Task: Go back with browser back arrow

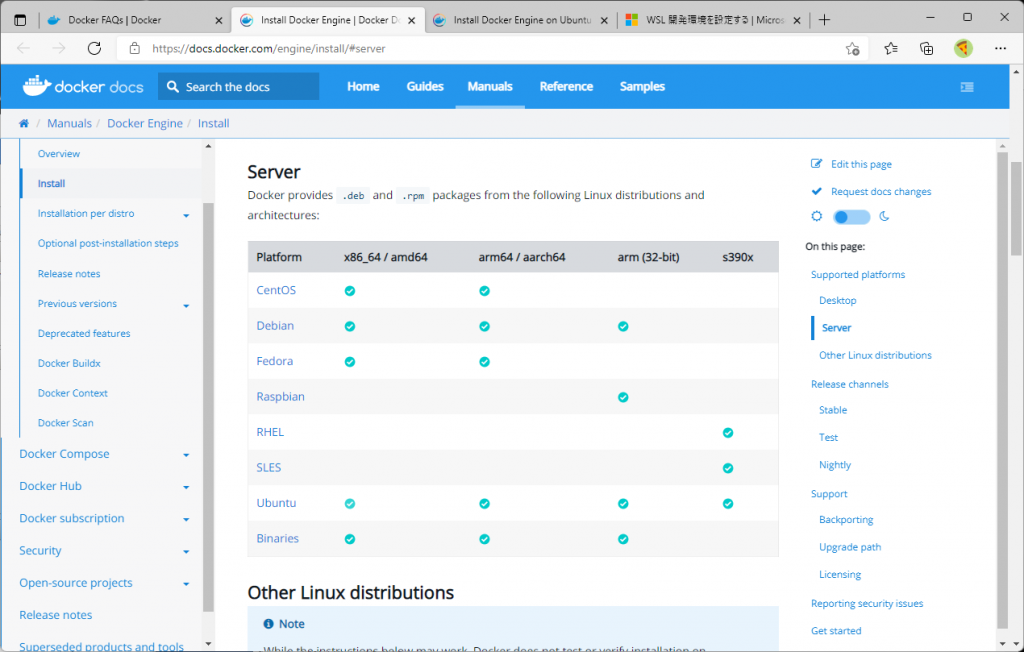Action: (24, 48)
